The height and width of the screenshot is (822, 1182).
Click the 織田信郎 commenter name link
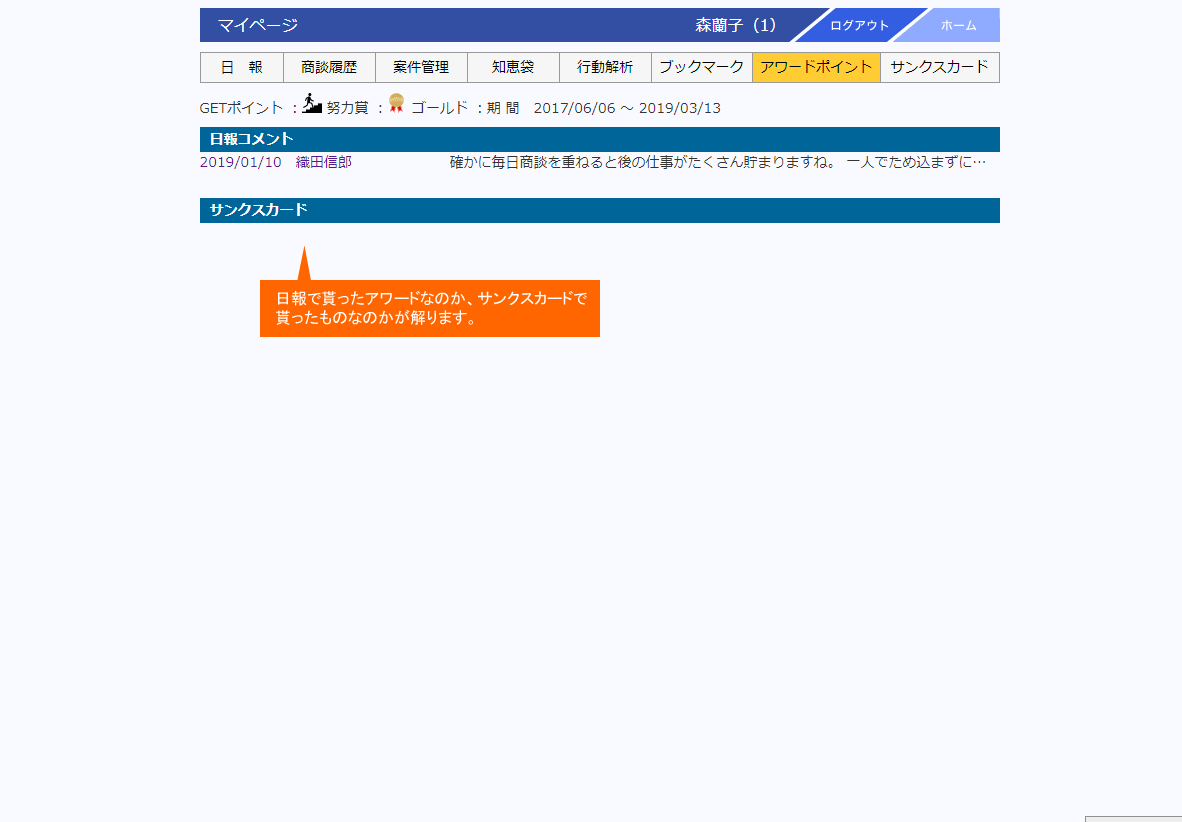(324, 162)
